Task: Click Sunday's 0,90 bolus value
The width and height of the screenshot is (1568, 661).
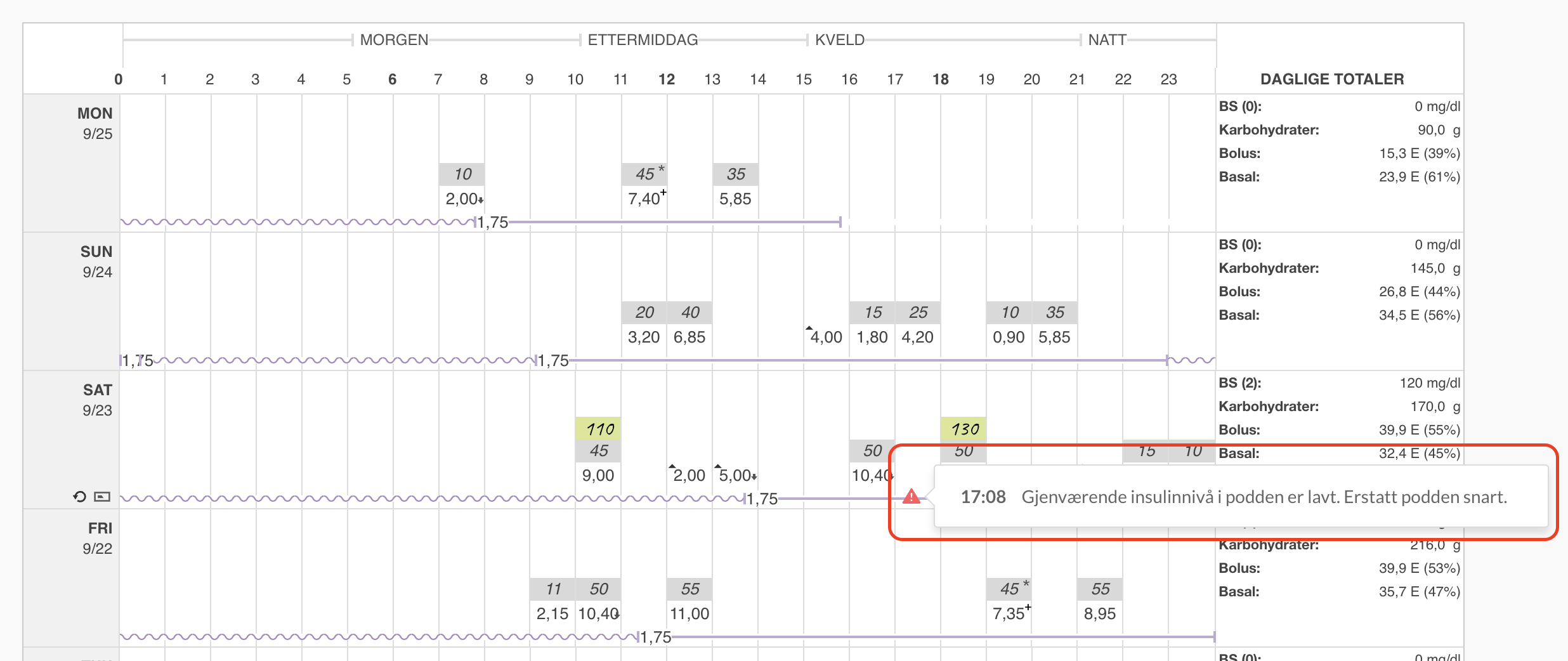Action: click(1009, 337)
